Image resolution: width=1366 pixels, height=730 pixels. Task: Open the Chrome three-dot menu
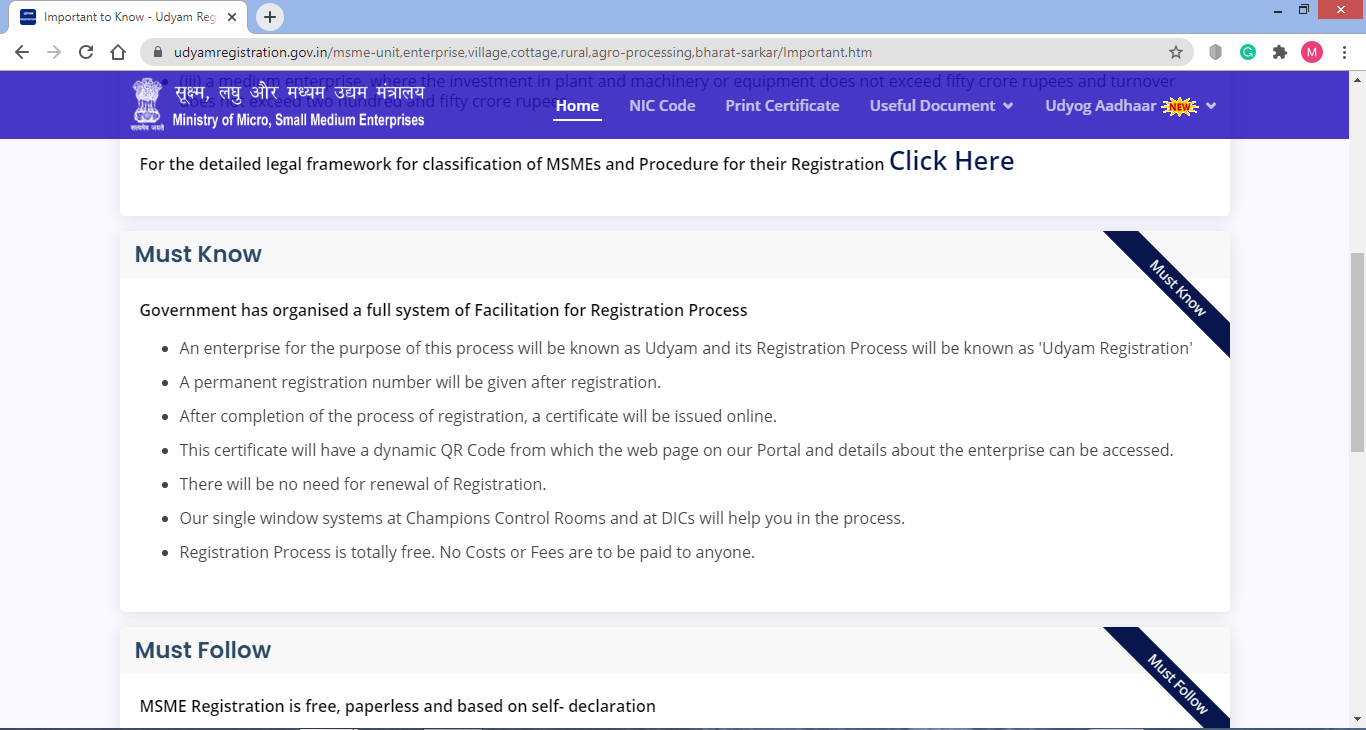tap(1345, 51)
